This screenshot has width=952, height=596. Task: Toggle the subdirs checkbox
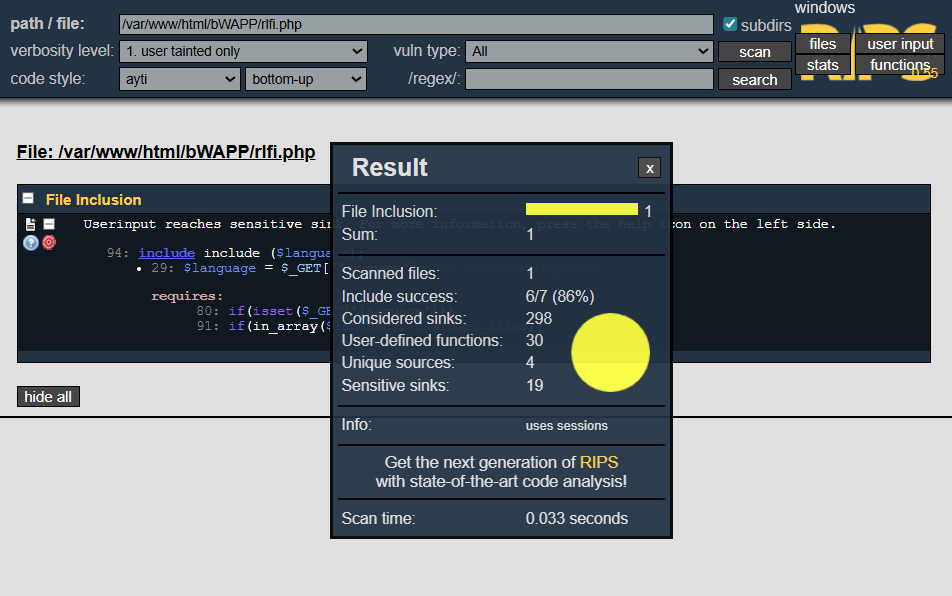[730, 24]
